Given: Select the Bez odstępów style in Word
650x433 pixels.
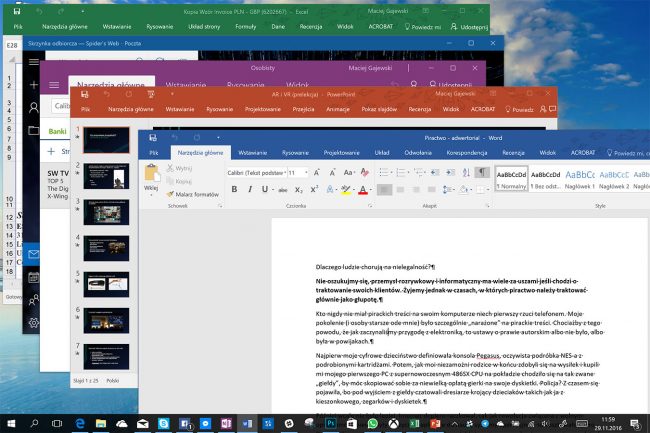Looking at the screenshot, I should 546,179.
